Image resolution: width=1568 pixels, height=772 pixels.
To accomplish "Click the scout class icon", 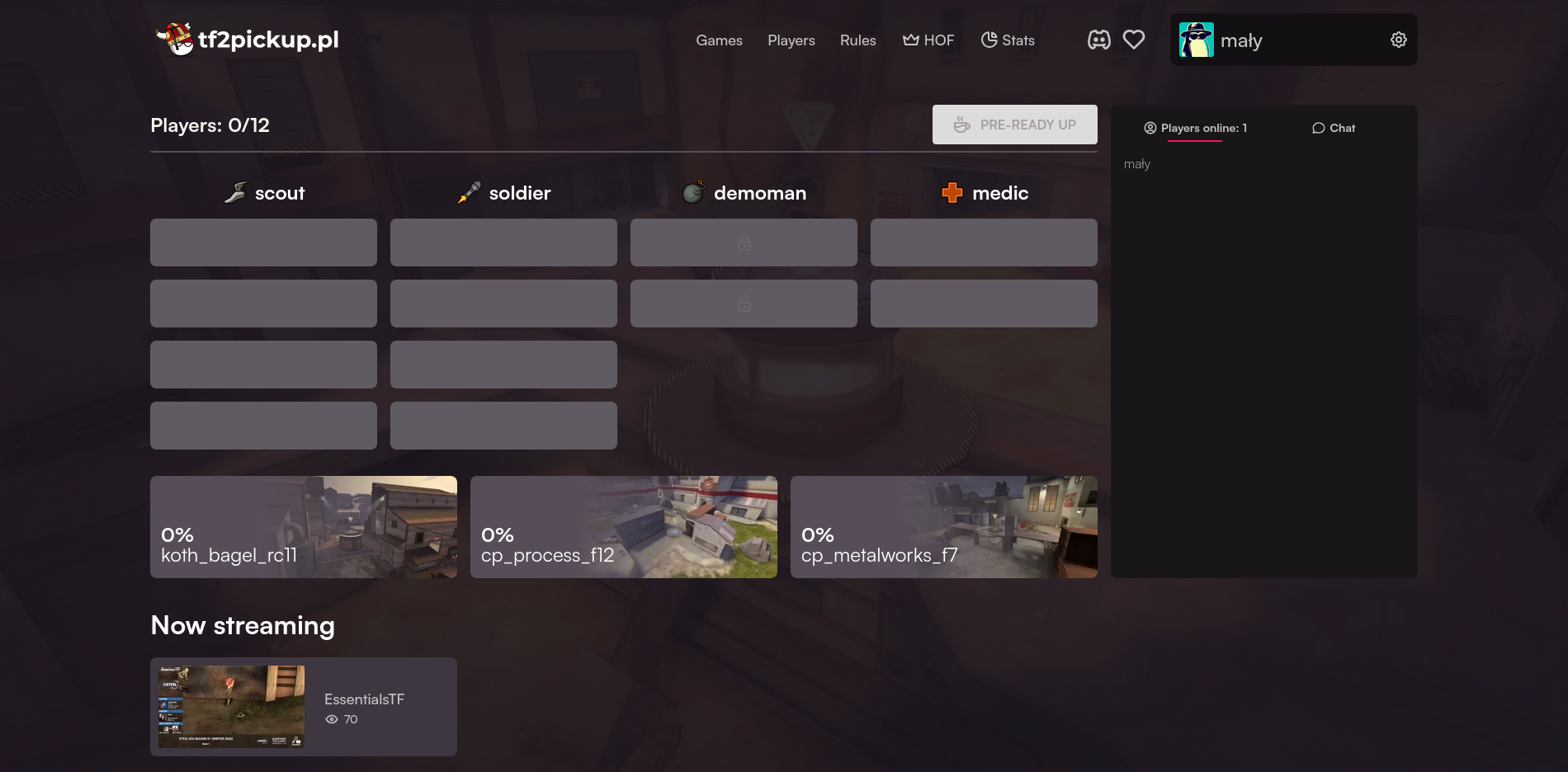I will click(235, 191).
